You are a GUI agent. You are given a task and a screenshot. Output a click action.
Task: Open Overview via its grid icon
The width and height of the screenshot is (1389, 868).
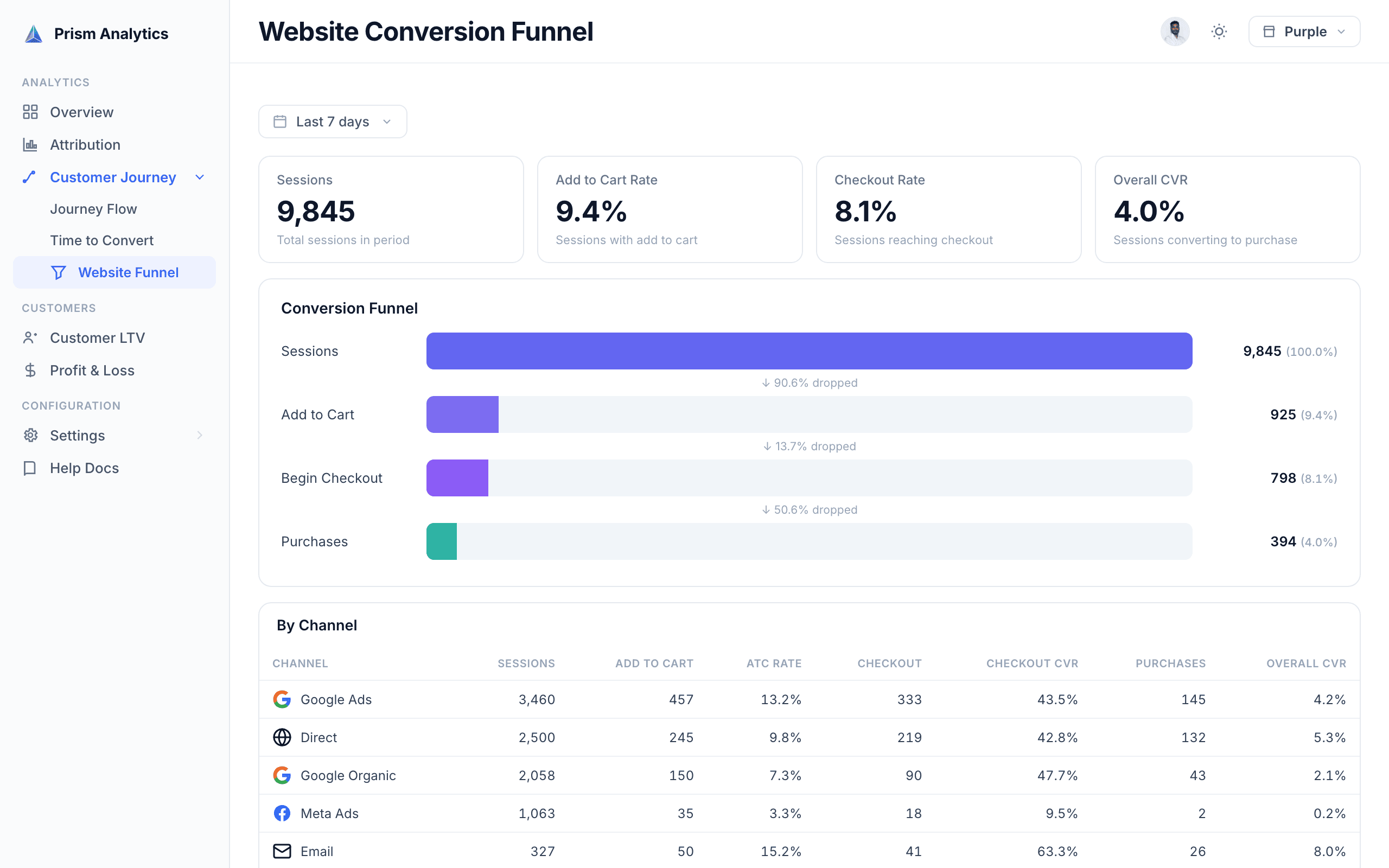30,112
